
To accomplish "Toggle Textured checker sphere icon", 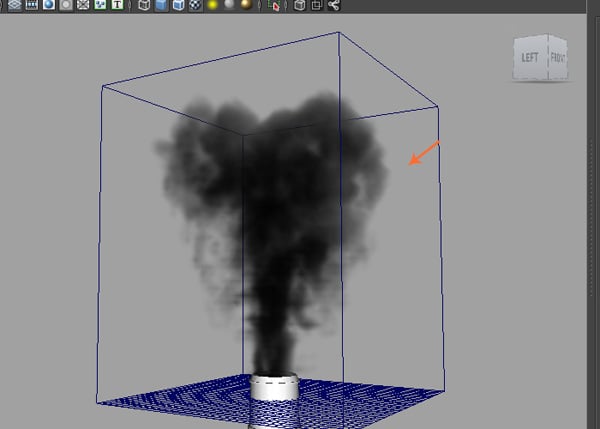I will [x=196, y=5].
